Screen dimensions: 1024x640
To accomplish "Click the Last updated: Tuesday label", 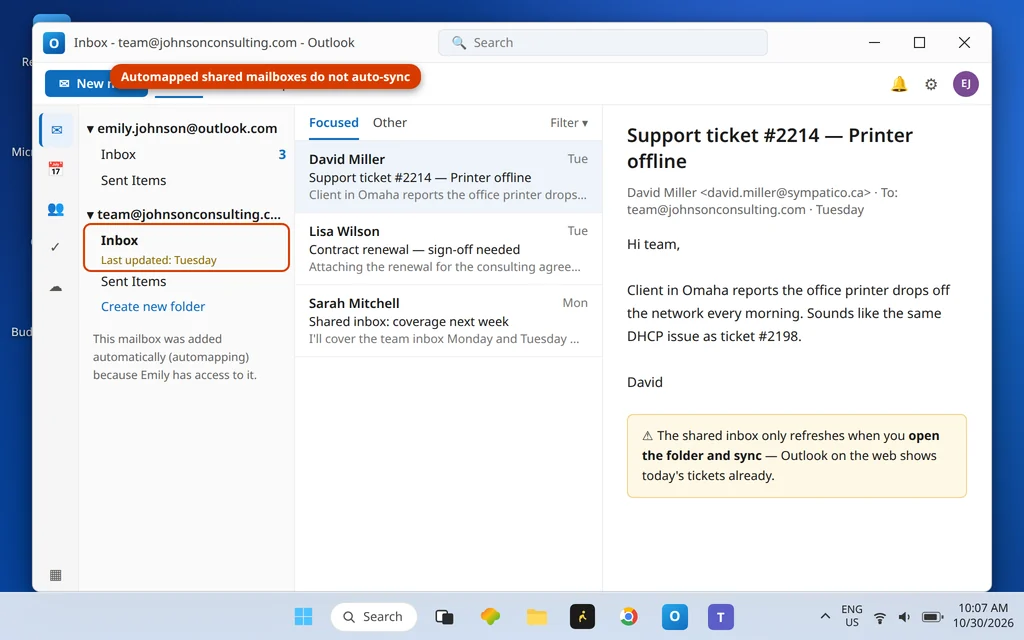I will [159, 260].
